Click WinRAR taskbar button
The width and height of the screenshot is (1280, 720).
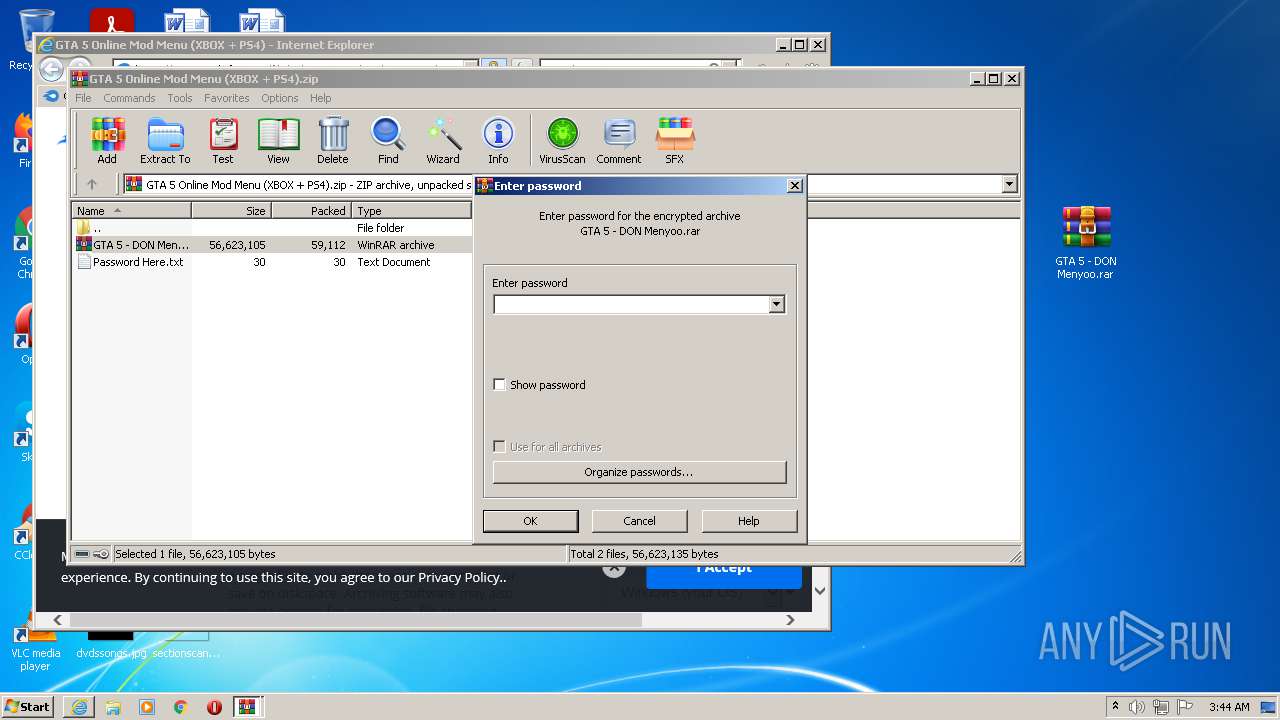click(x=247, y=707)
